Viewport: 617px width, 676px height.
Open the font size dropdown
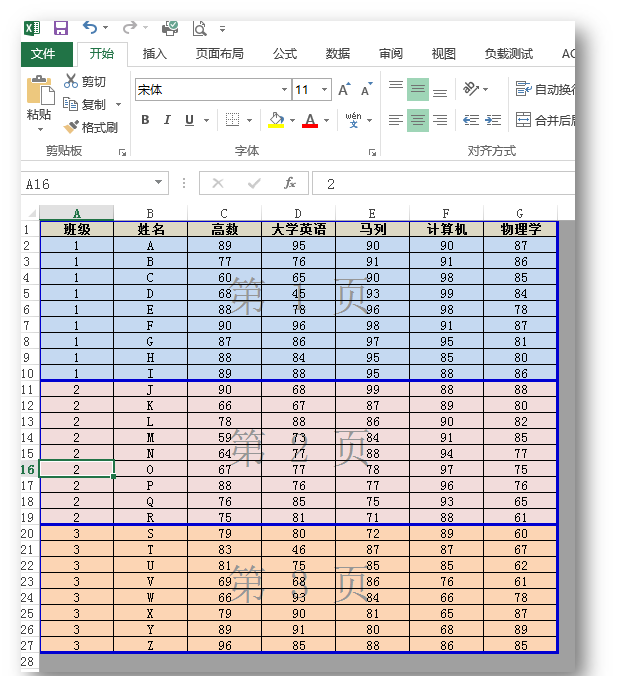325,90
